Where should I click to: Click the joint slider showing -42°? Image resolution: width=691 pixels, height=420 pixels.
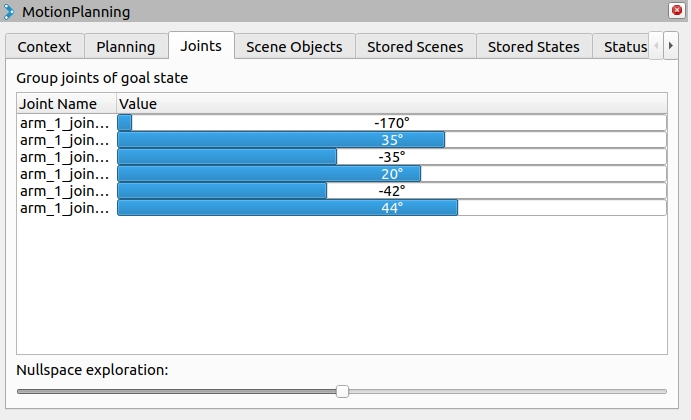point(392,191)
